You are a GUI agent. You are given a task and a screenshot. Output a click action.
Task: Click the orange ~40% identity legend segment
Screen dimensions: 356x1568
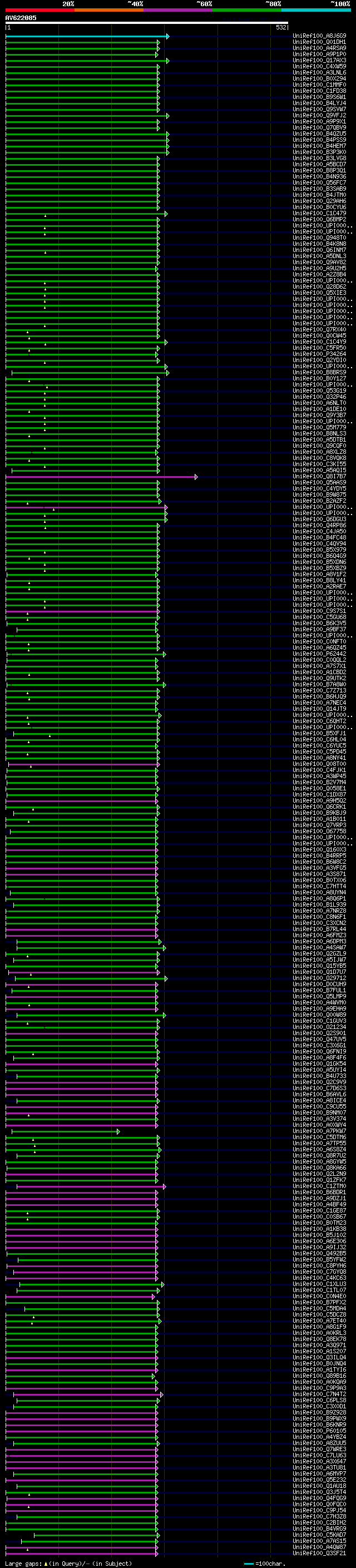[x=109, y=11]
